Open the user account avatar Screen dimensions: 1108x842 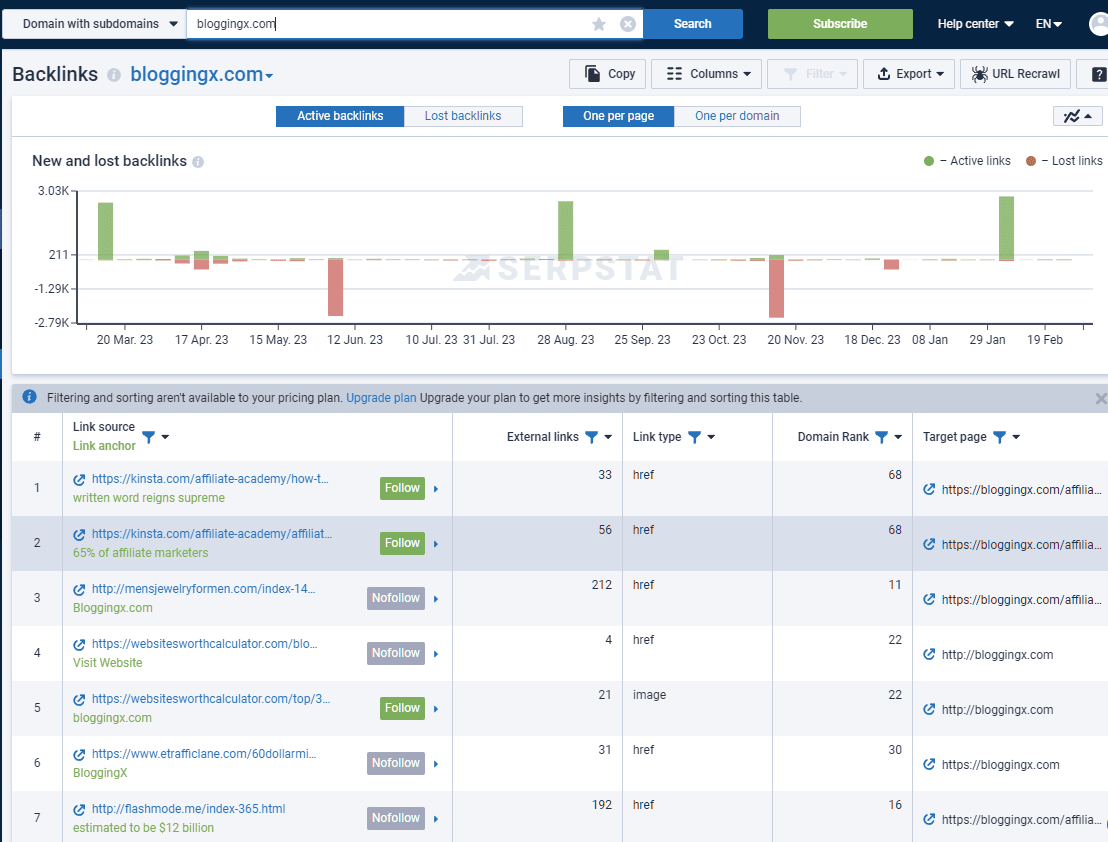click(1099, 24)
